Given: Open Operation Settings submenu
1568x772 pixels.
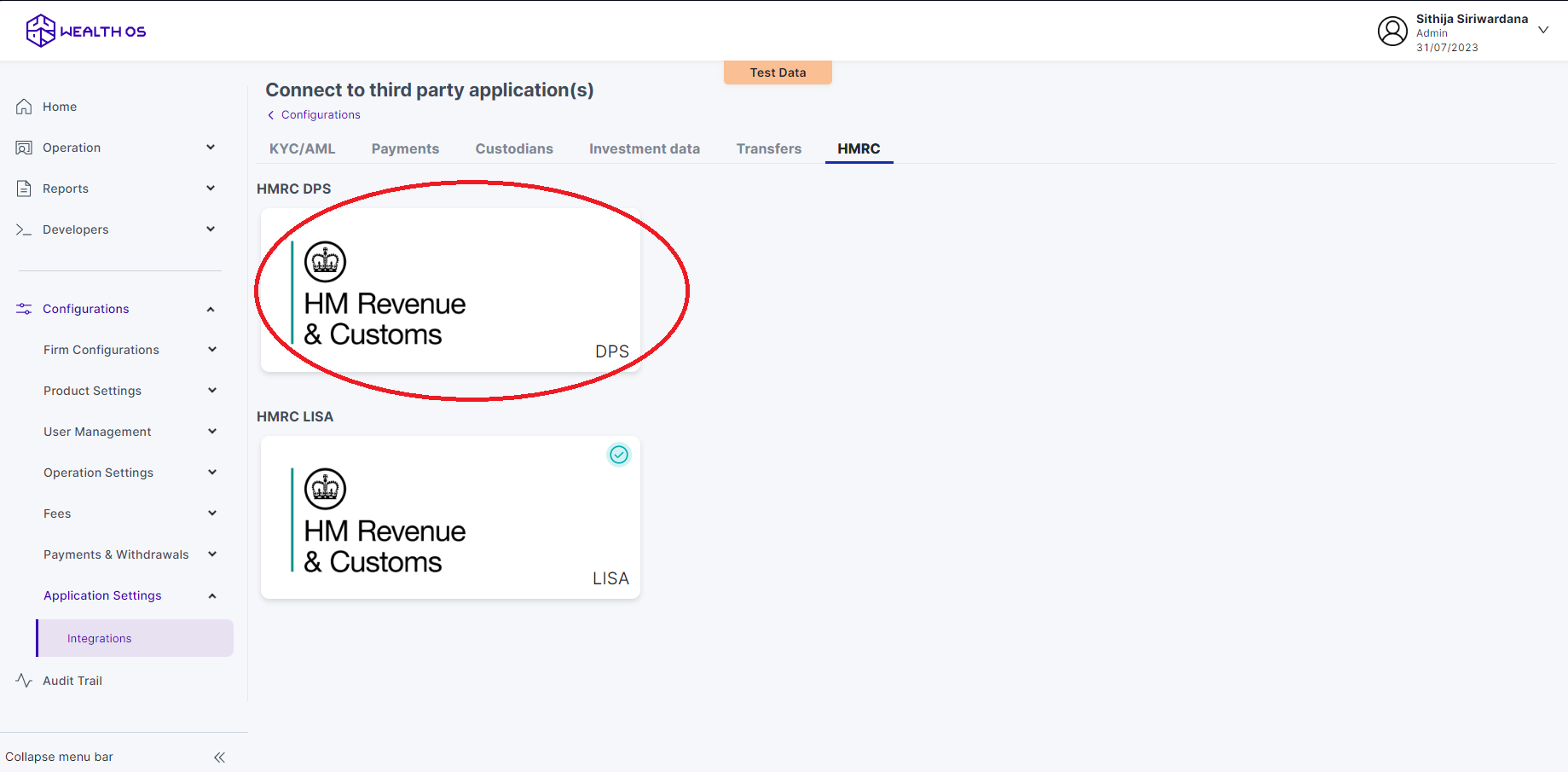Looking at the screenshot, I should [x=99, y=473].
